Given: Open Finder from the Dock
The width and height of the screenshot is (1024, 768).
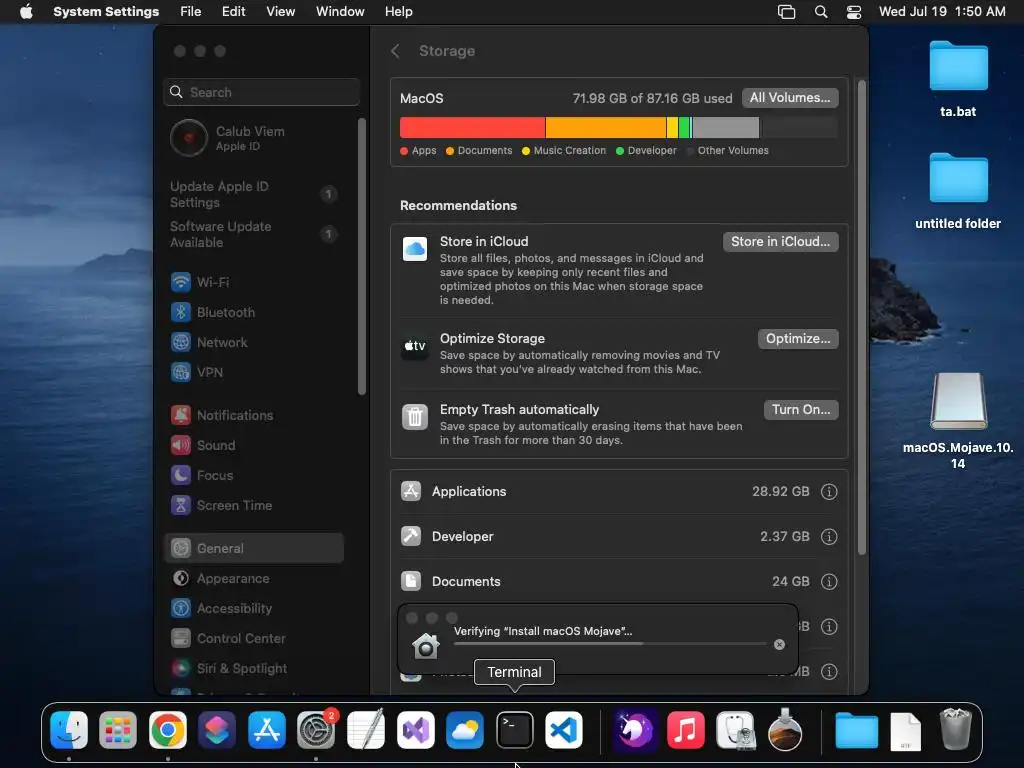Looking at the screenshot, I should pos(69,730).
